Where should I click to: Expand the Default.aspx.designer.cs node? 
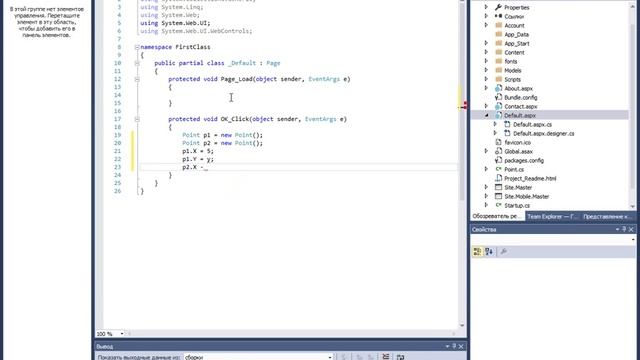click(496, 133)
